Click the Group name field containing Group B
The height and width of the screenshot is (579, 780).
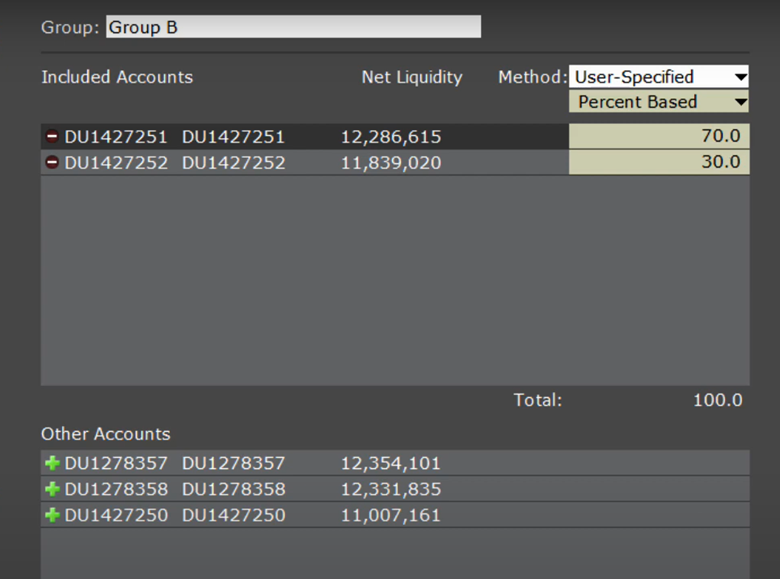(x=292, y=27)
